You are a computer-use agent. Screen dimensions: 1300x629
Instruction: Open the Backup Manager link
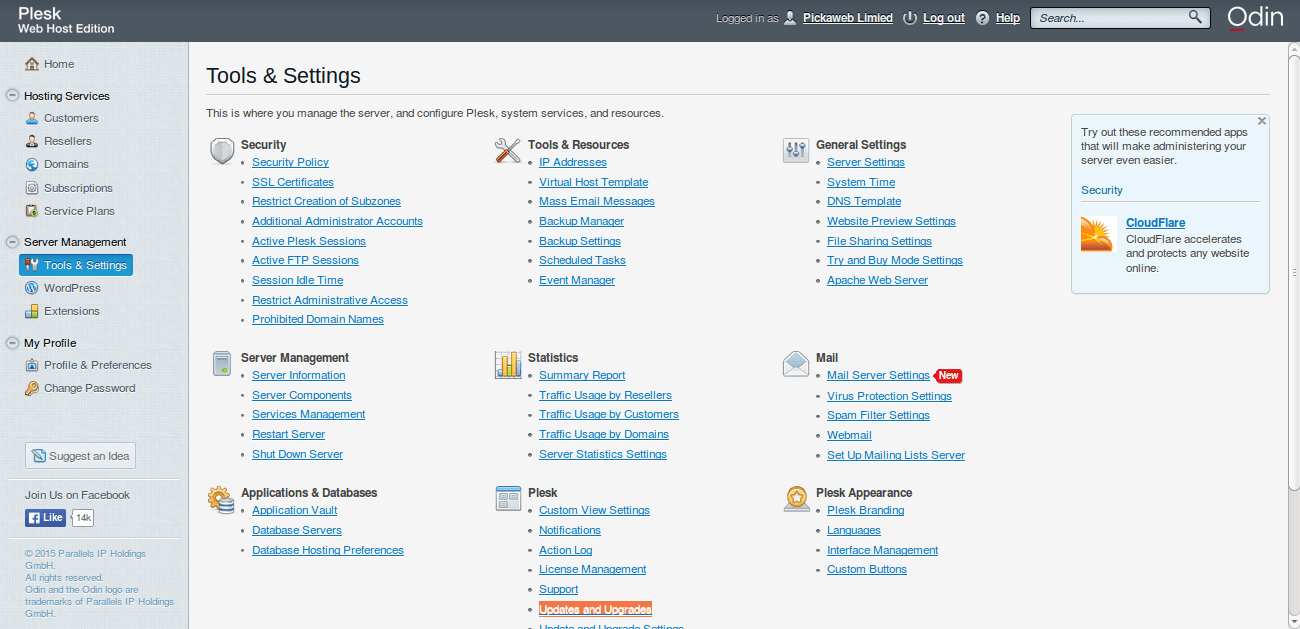pyautogui.click(x=581, y=221)
